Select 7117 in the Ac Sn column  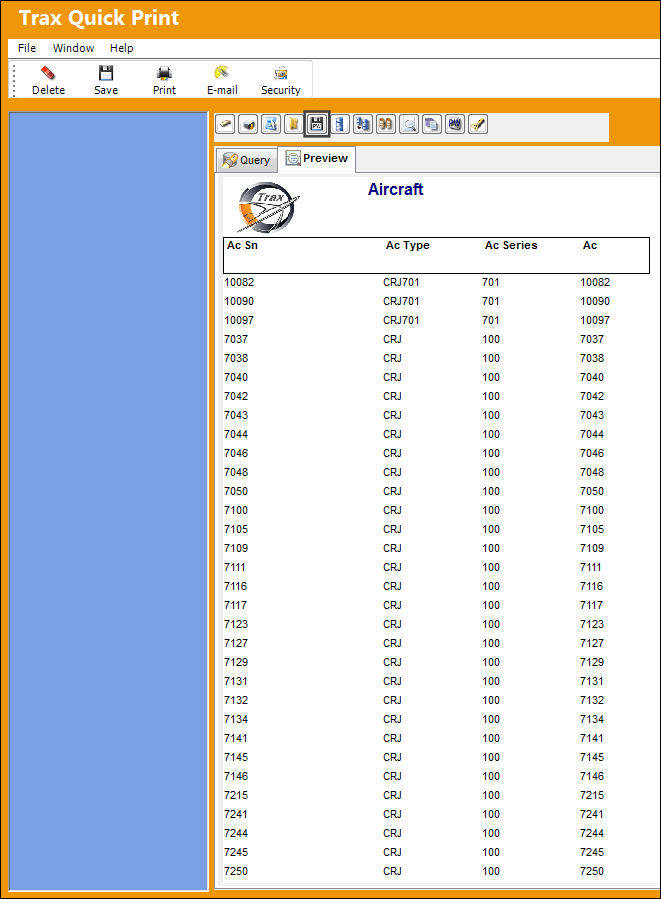tap(236, 604)
